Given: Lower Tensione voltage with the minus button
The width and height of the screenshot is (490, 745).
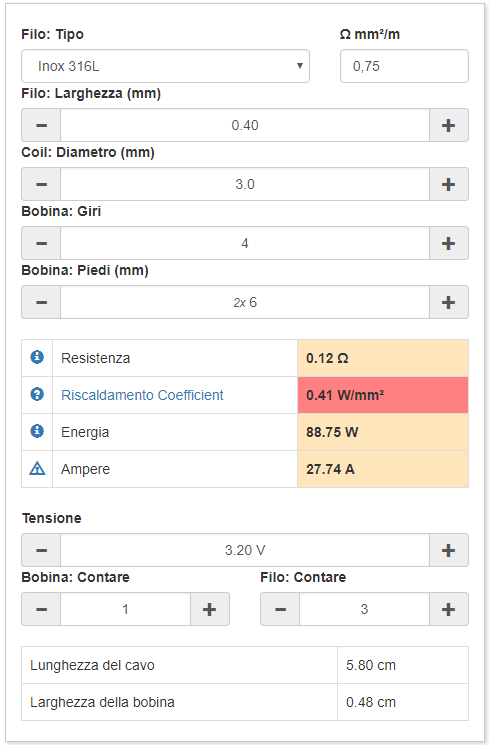Looking at the screenshot, I should [41, 550].
